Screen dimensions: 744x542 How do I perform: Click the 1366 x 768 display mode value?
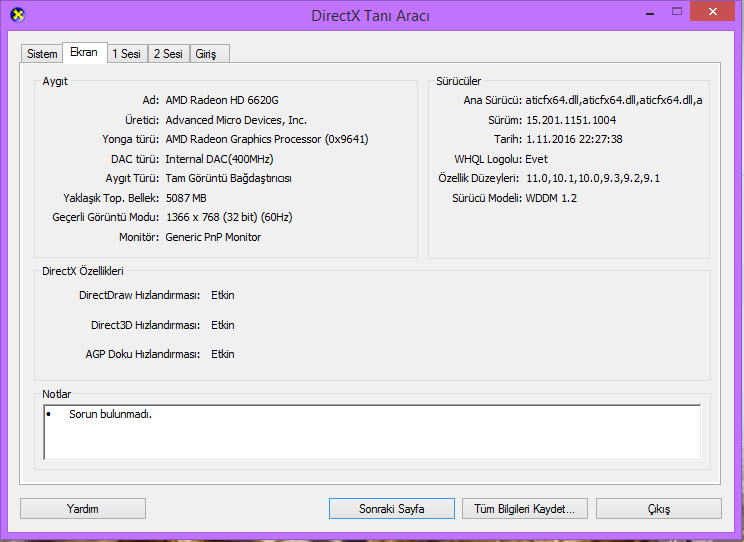pos(229,217)
